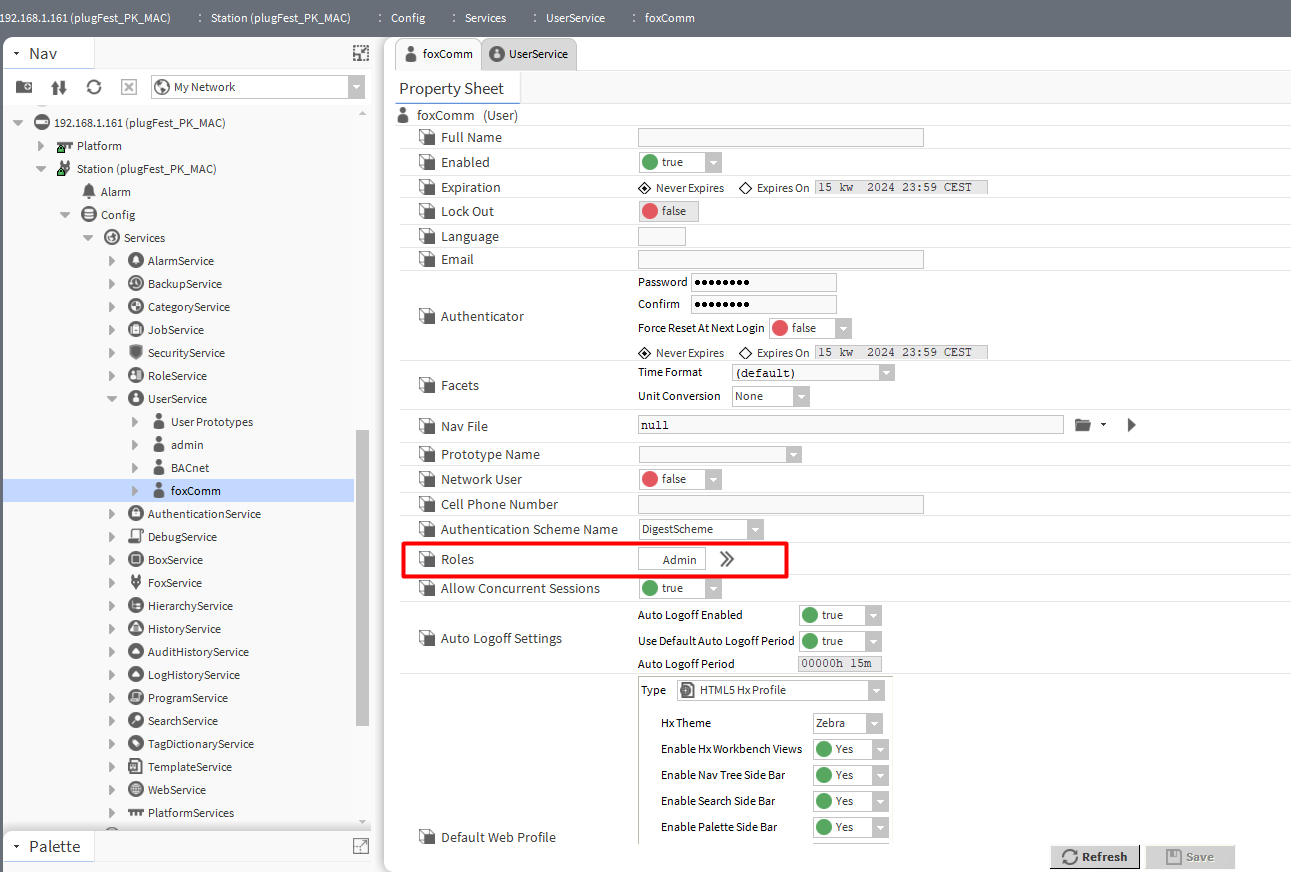Click the sync up-down arrows icon in Nav
The width and height of the screenshot is (1291, 872).
pyautogui.click(x=59, y=87)
